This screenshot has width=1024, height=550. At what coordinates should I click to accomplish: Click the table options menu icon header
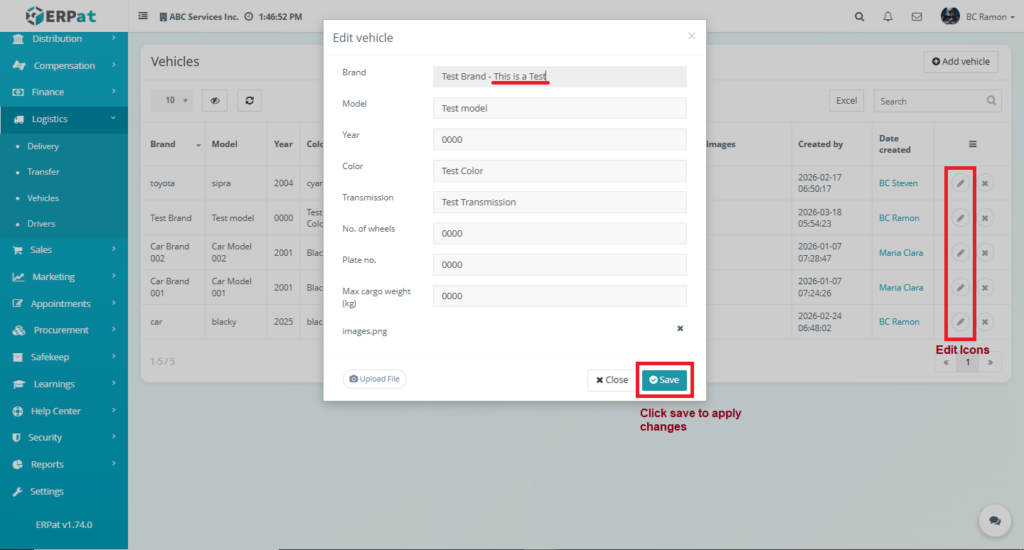coord(972,144)
